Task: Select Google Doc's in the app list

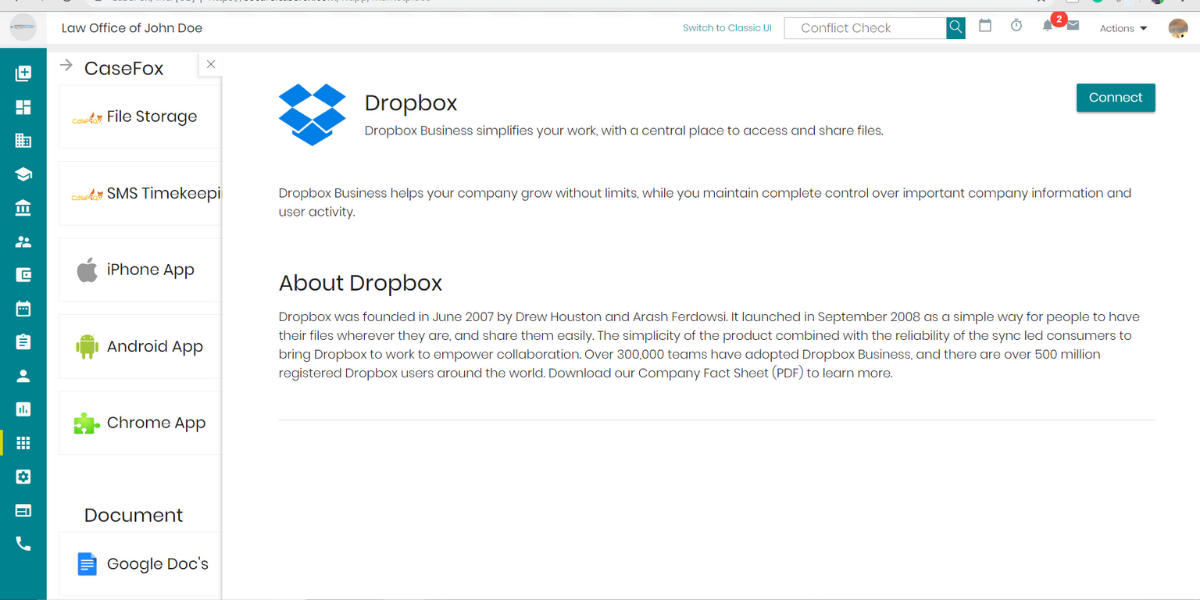Action: coord(140,564)
